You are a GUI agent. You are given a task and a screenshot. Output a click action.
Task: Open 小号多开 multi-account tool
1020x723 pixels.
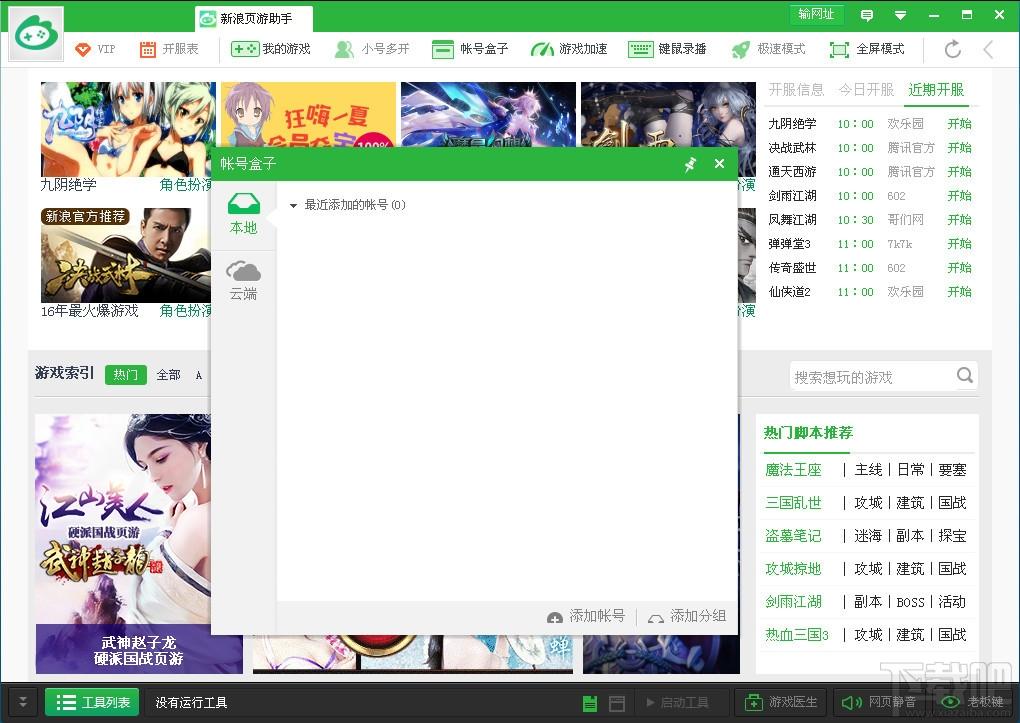pyautogui.click(x=371, y=49)
